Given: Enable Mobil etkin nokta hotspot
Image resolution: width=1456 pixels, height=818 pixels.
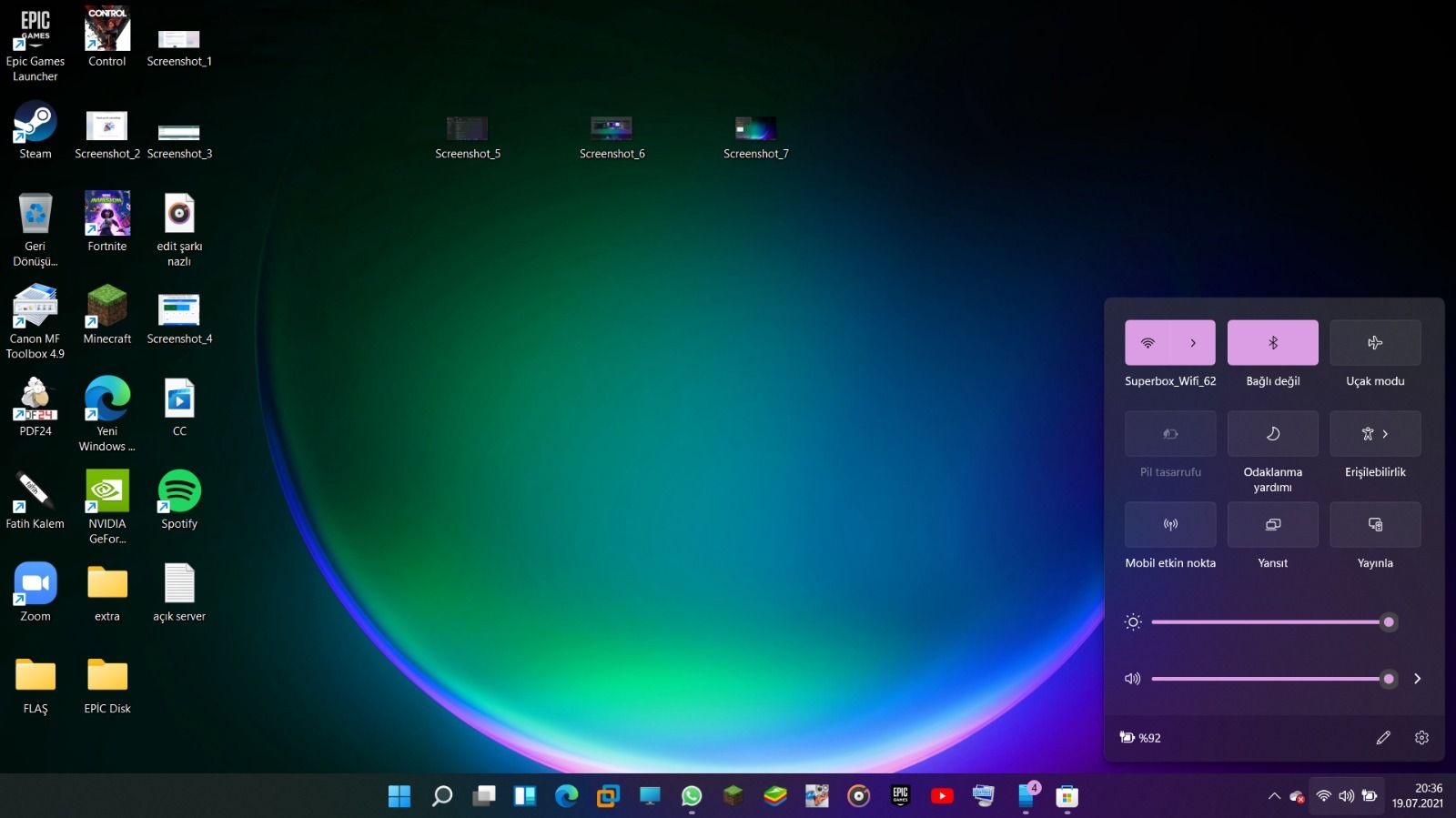Looking at the screenshot, I should (1170, 525).
